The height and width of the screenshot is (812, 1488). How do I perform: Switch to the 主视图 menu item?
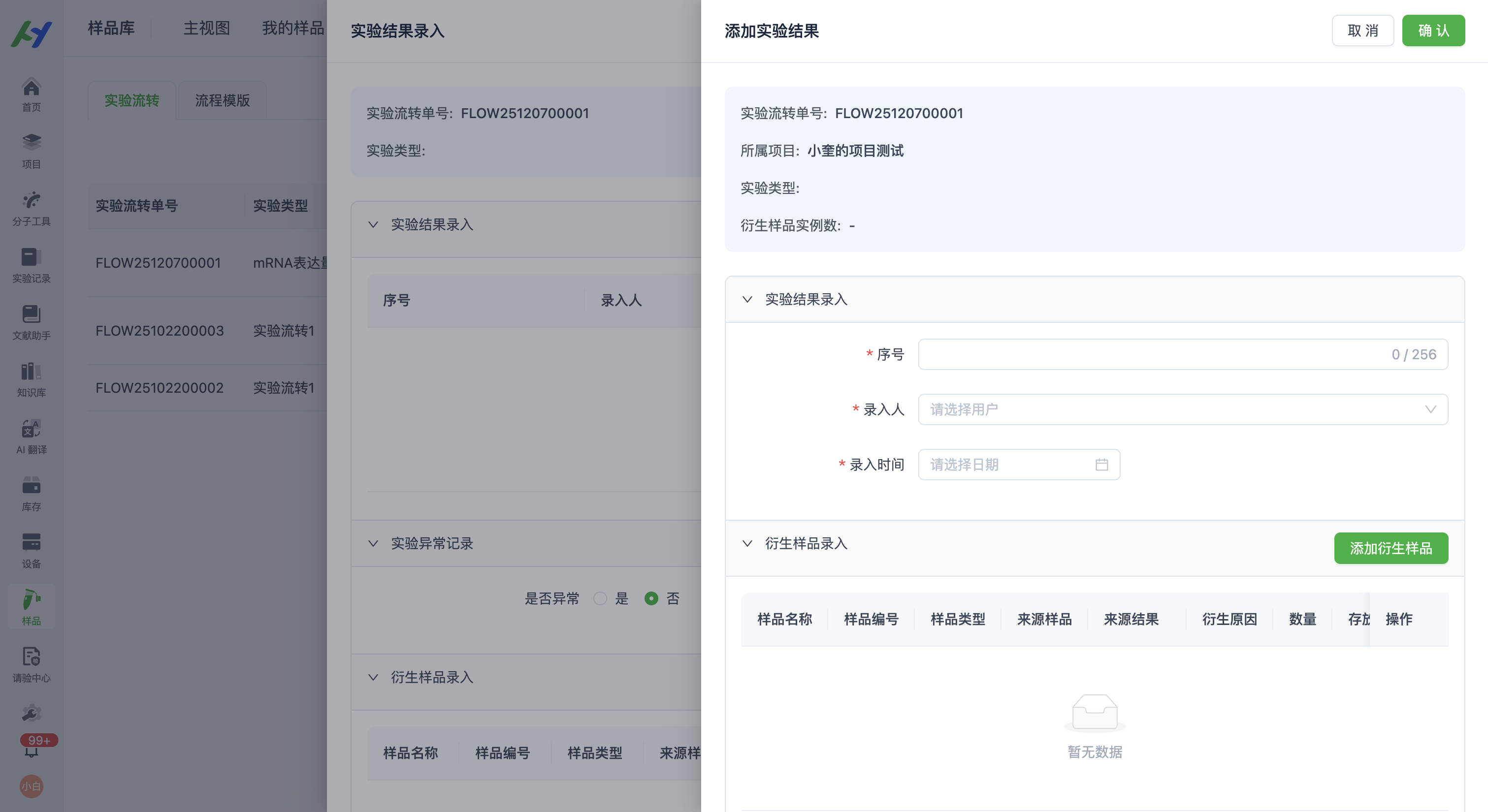pos(206,29)
